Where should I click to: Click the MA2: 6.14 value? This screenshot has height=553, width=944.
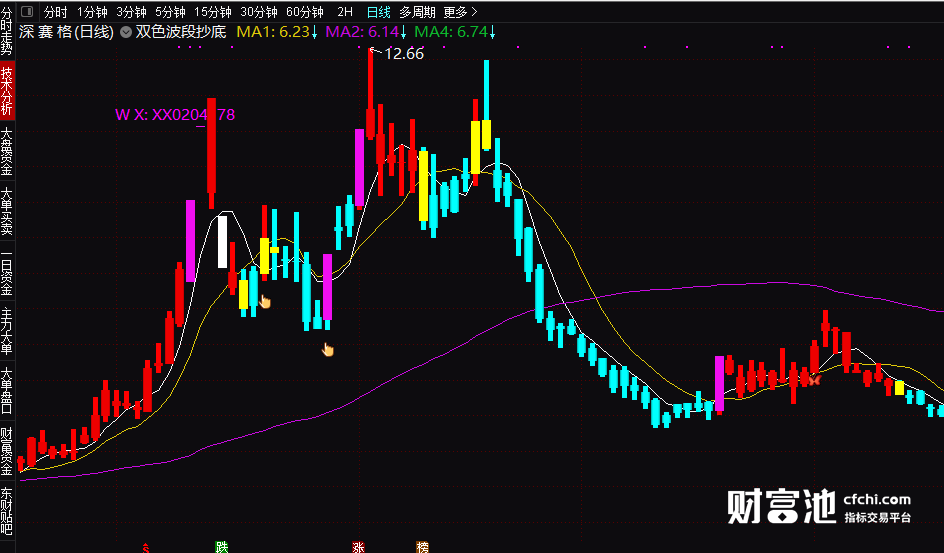click(x=366, y=32)
